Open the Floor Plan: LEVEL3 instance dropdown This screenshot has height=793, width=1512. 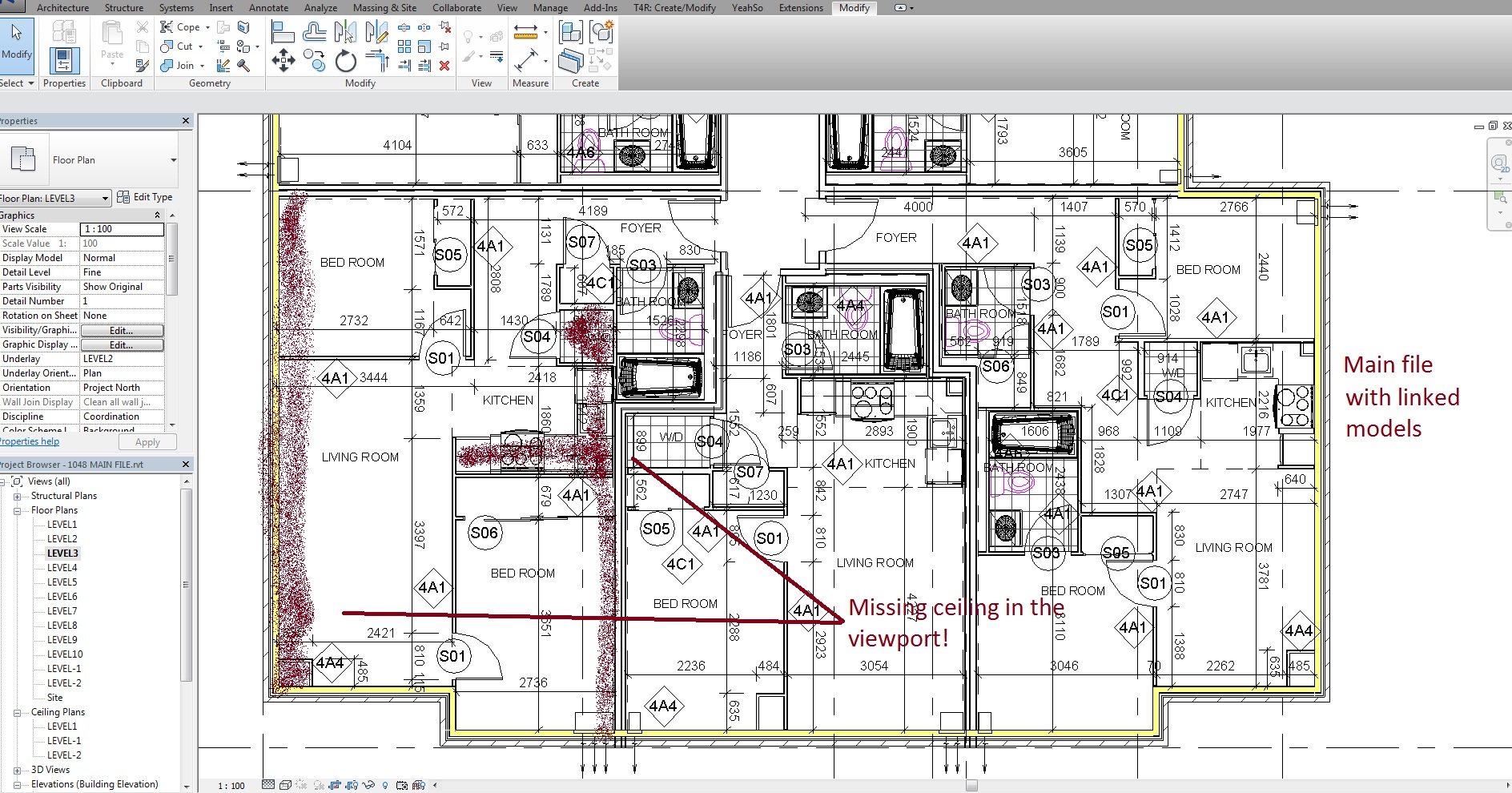(105, 198)
